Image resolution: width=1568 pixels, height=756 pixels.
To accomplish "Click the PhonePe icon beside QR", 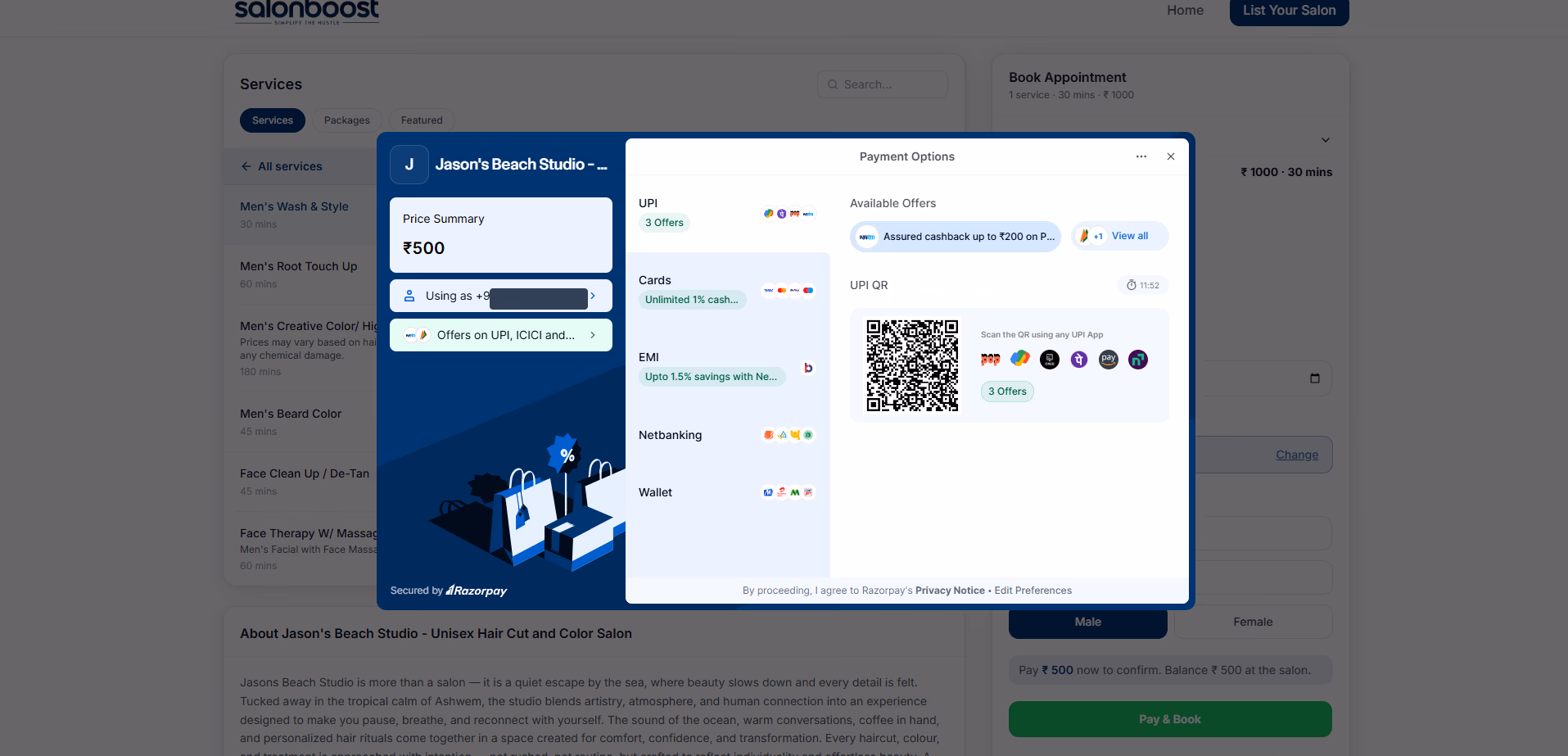I will click(1079, 360).
